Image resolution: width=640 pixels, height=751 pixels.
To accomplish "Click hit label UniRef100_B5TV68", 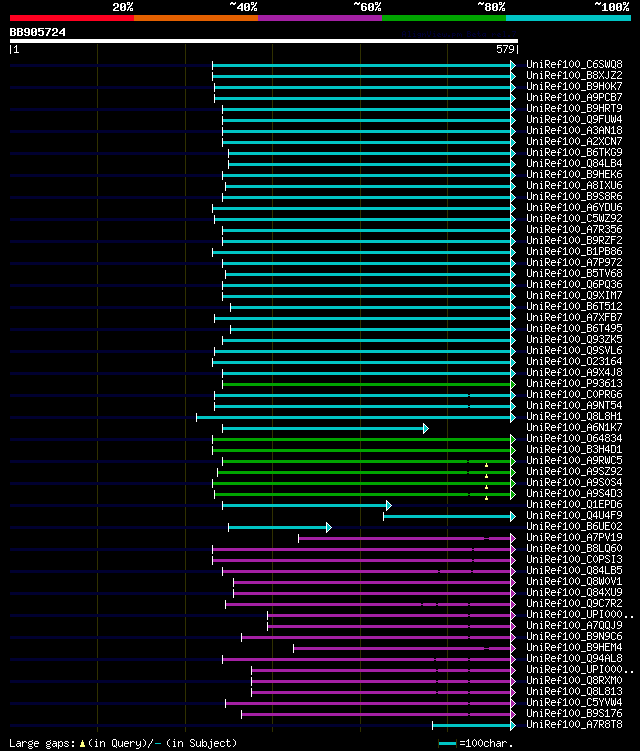I will (x=574, y=273).
